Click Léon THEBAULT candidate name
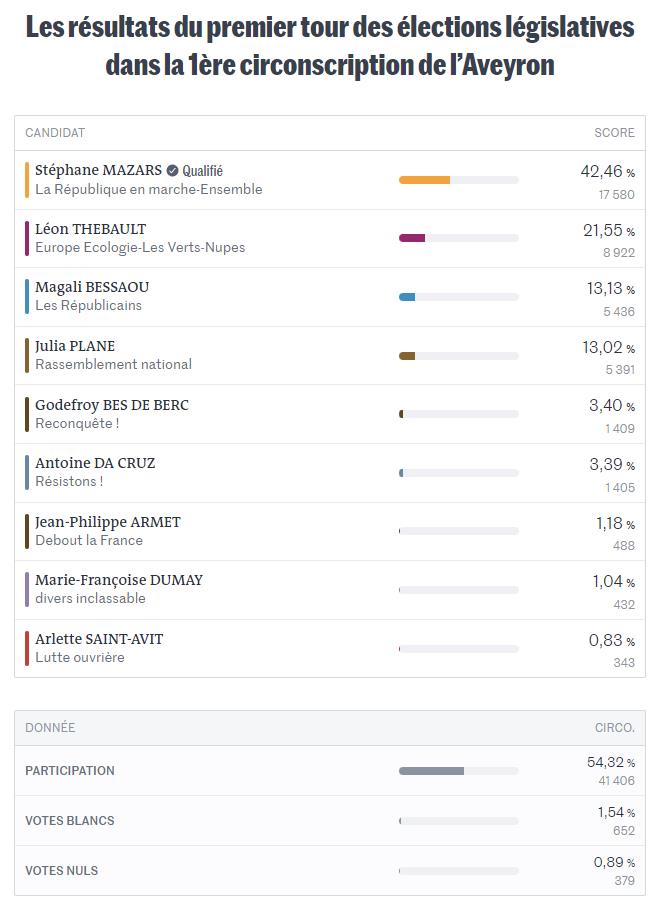Screen dimensions: 654x903 90,229
